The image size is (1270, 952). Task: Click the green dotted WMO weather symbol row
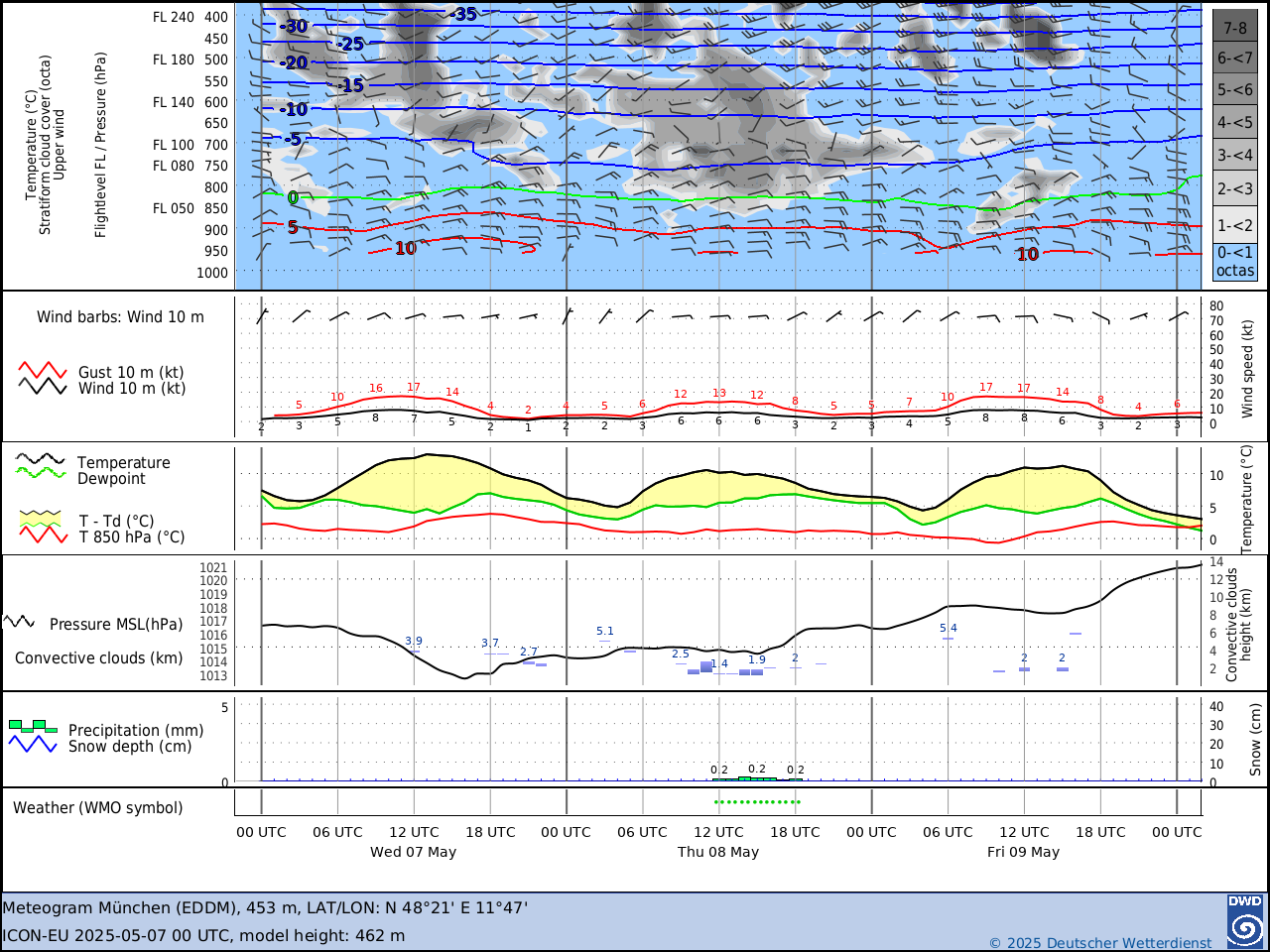point(757,801)
